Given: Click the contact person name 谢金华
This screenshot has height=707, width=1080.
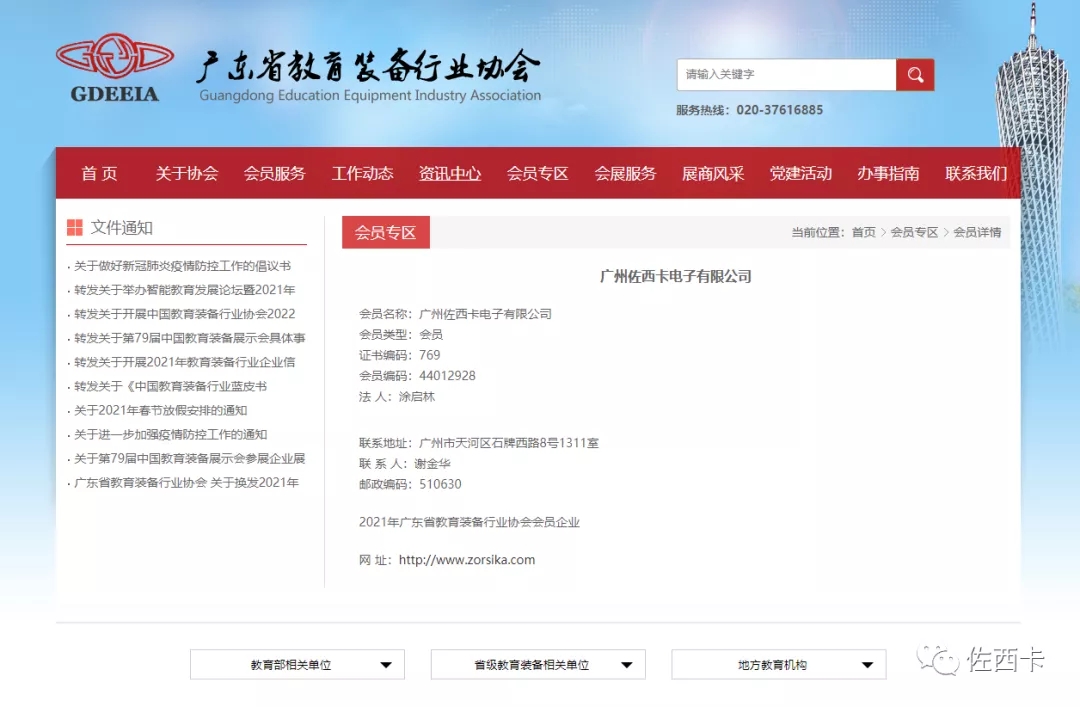Looking at the screenshot, I should 432,464.
